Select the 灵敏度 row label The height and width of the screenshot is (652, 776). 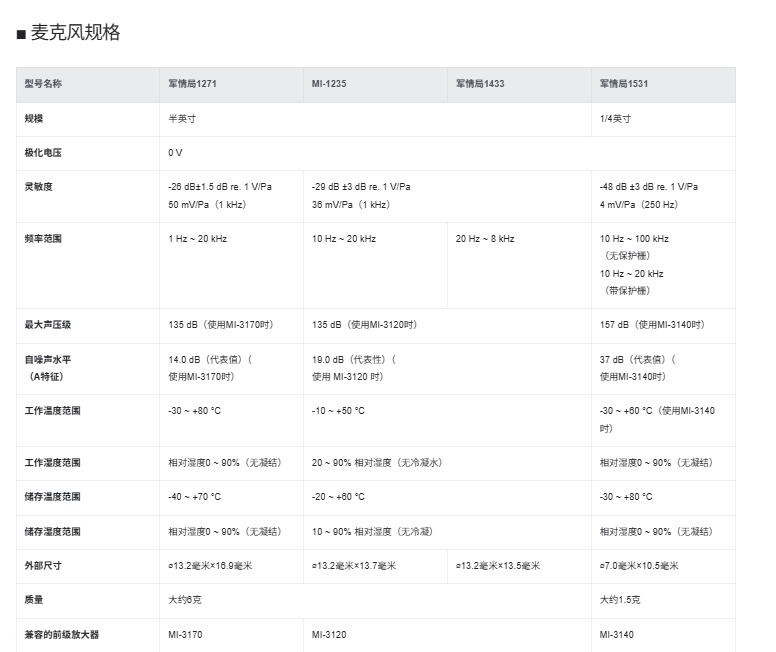pos(38,187)
